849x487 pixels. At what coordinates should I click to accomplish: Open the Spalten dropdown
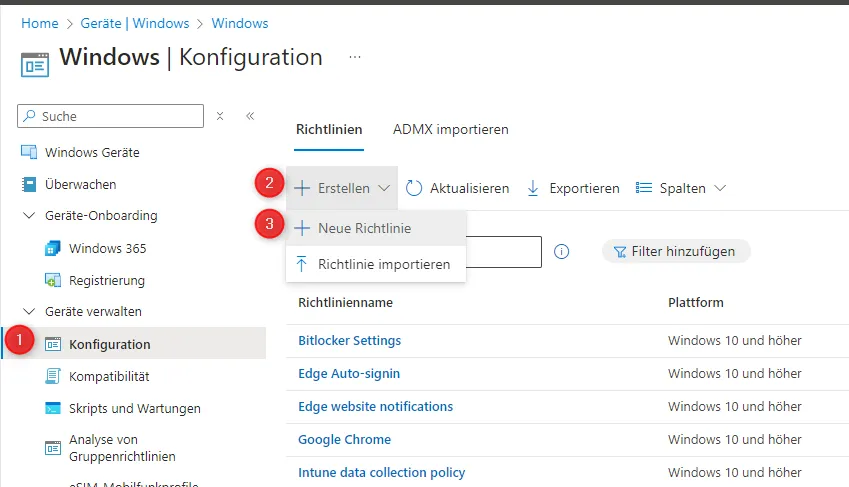click(x=681, y=188)
